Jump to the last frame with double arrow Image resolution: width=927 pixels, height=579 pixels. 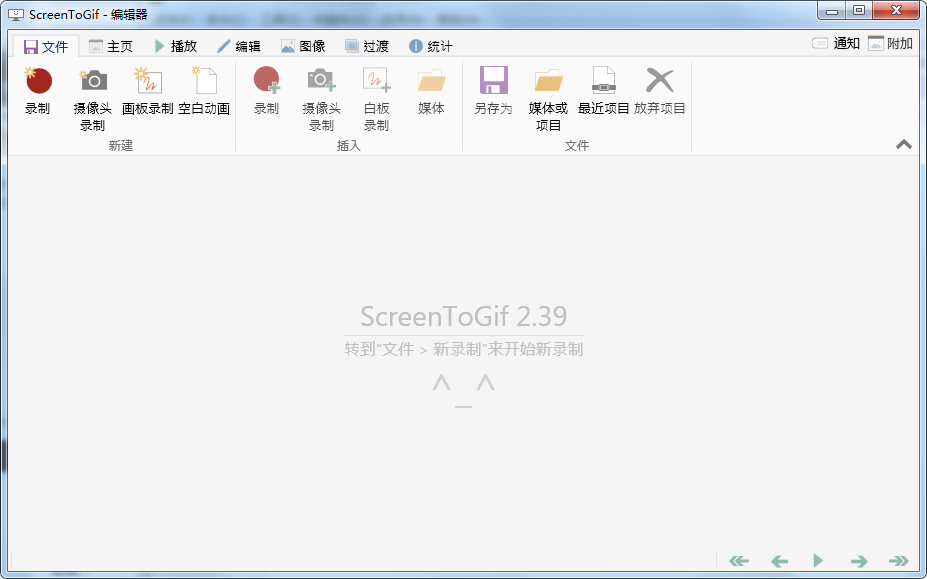pos(898,561)
